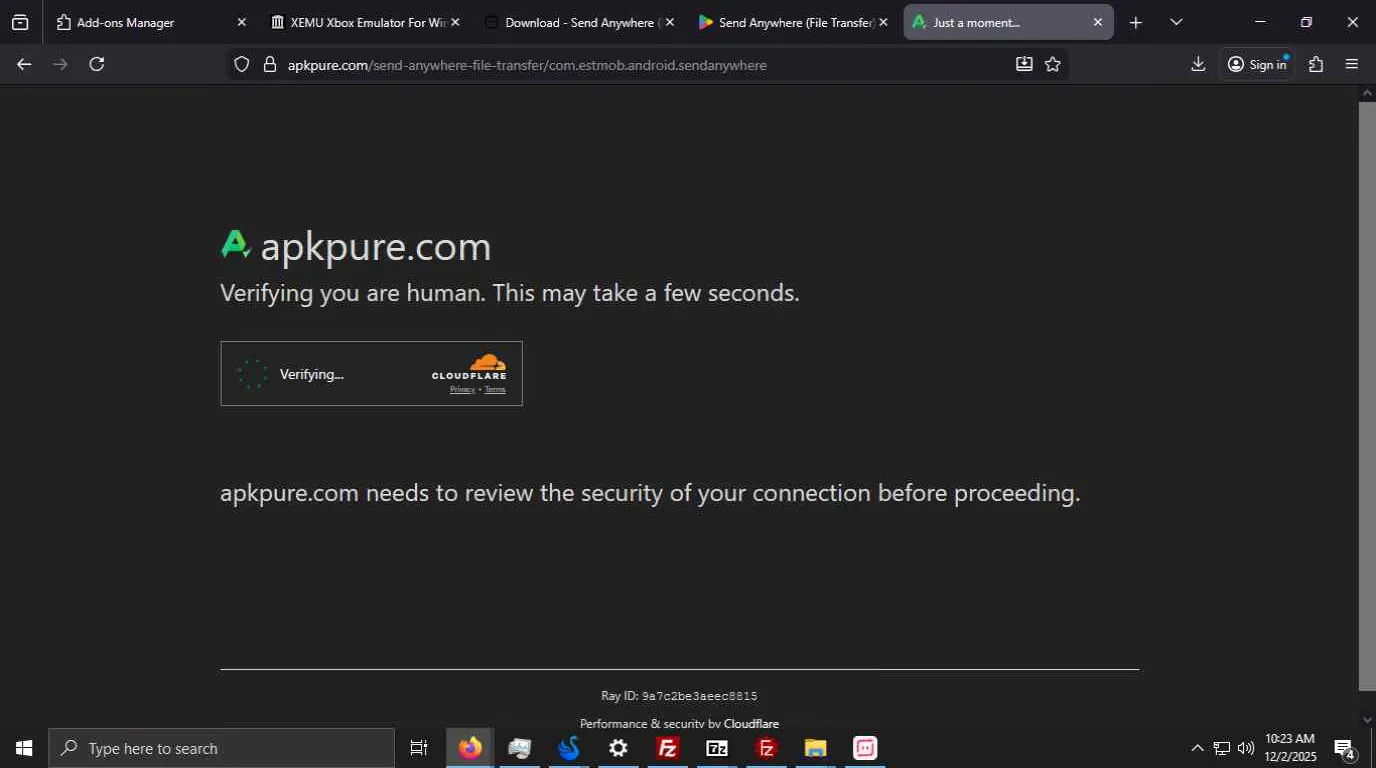
Task: Select the Just a moment... tab
Action: point(1008,22)
